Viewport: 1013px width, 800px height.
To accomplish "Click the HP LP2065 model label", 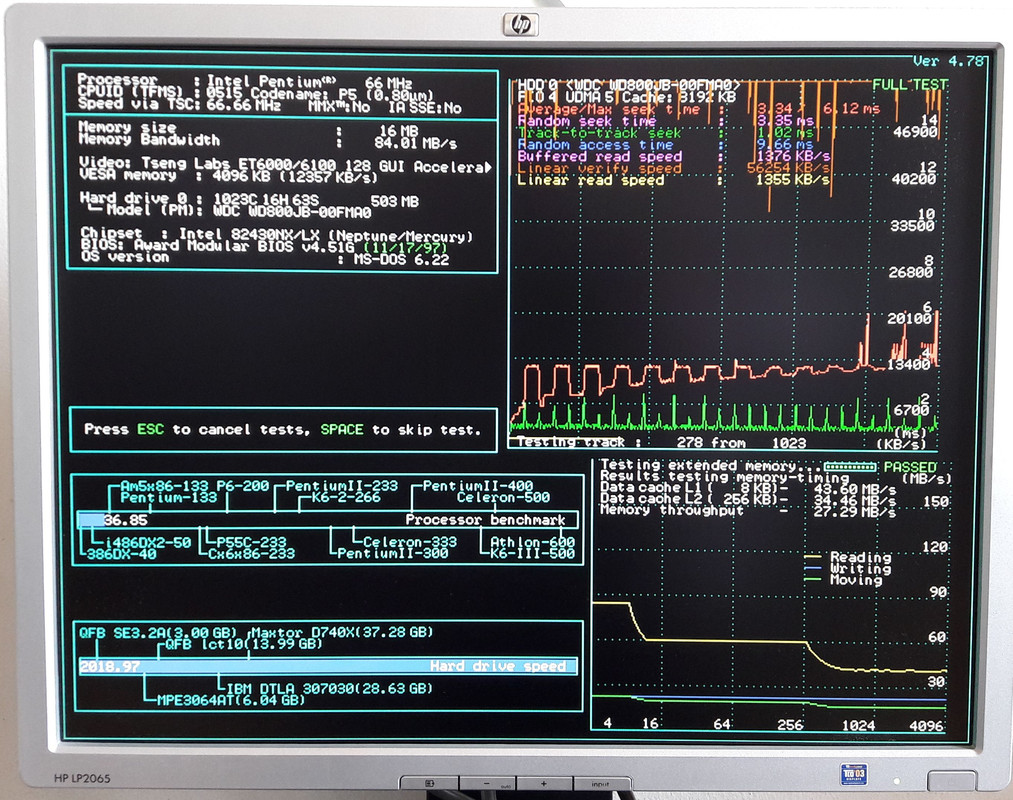I will point(81,778).
